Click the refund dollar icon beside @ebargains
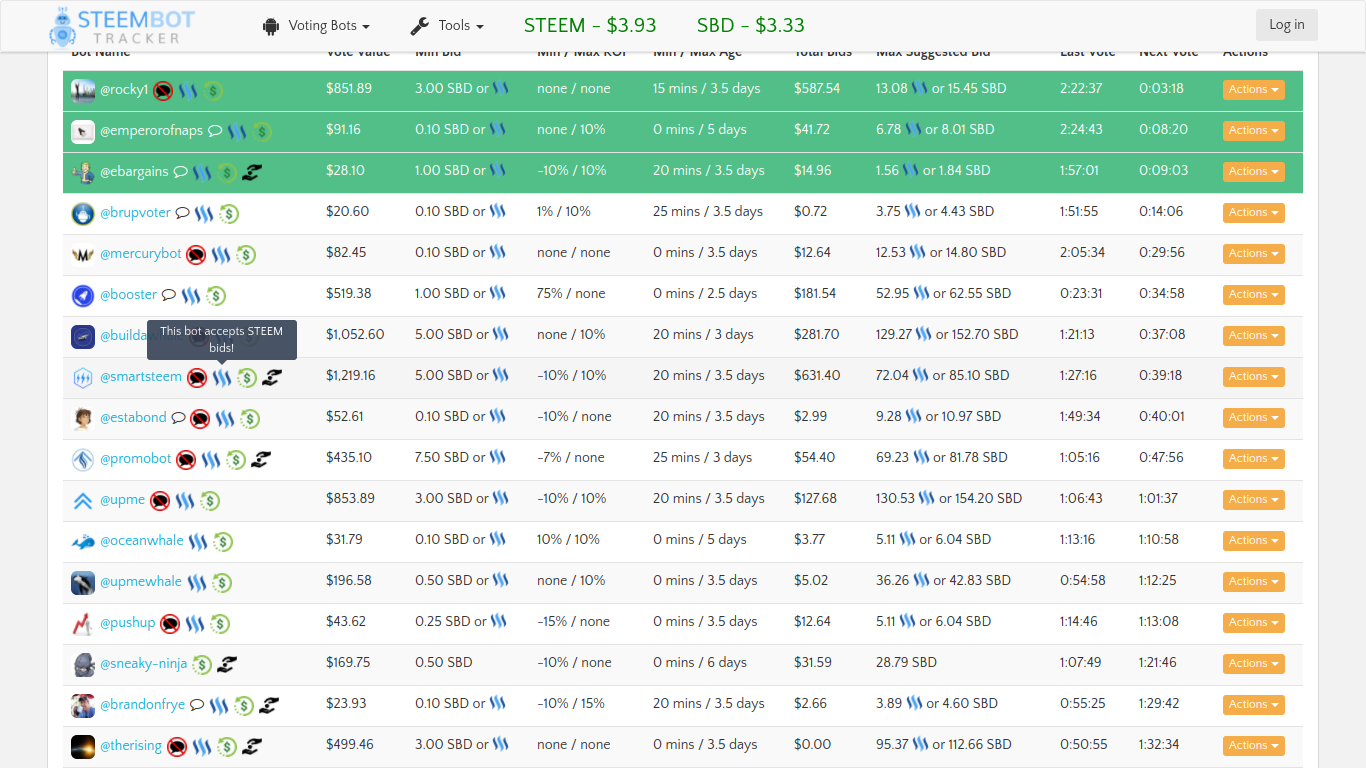The image size is (1366, 768). coord(227,173)
